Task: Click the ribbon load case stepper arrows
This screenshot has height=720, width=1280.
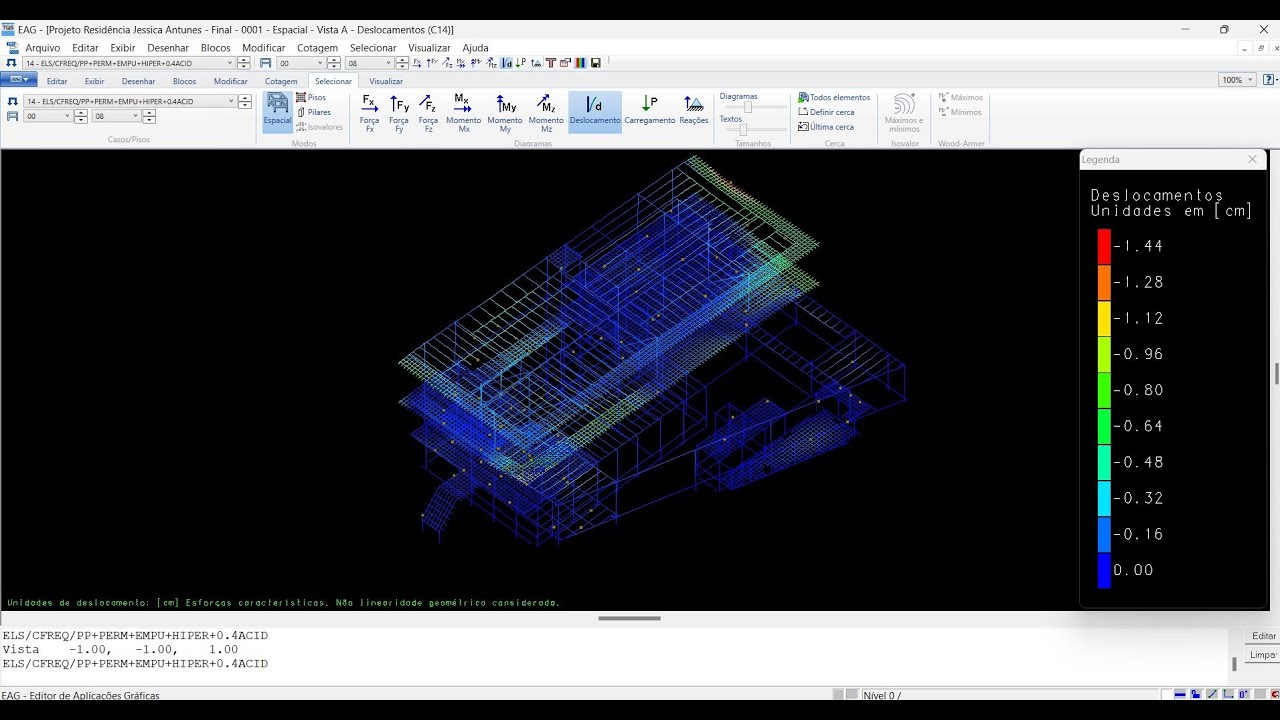Action: pos(244,101)
